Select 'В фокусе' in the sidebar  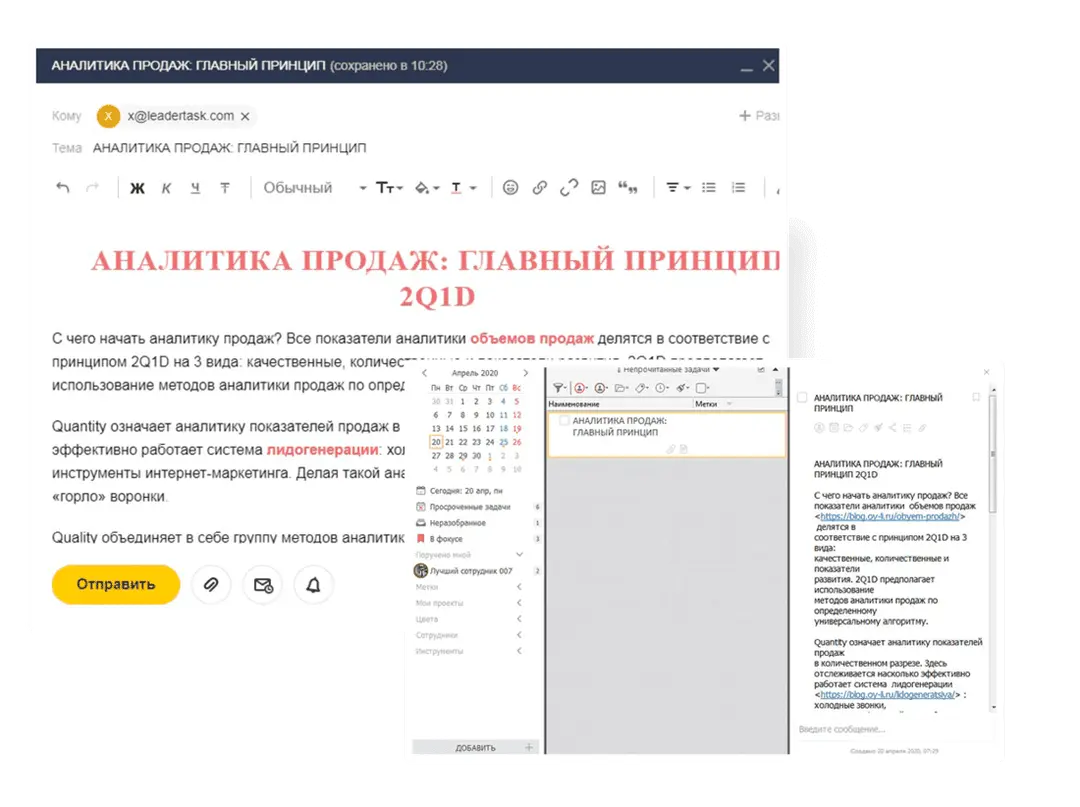[446, 539]
